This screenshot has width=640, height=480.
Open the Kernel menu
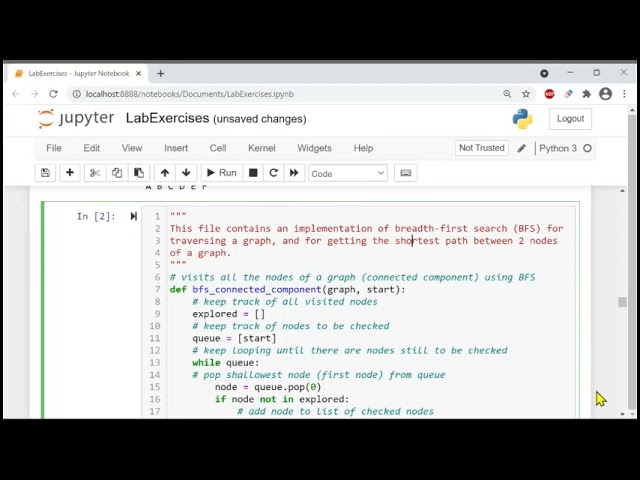(x=261, y=148)
